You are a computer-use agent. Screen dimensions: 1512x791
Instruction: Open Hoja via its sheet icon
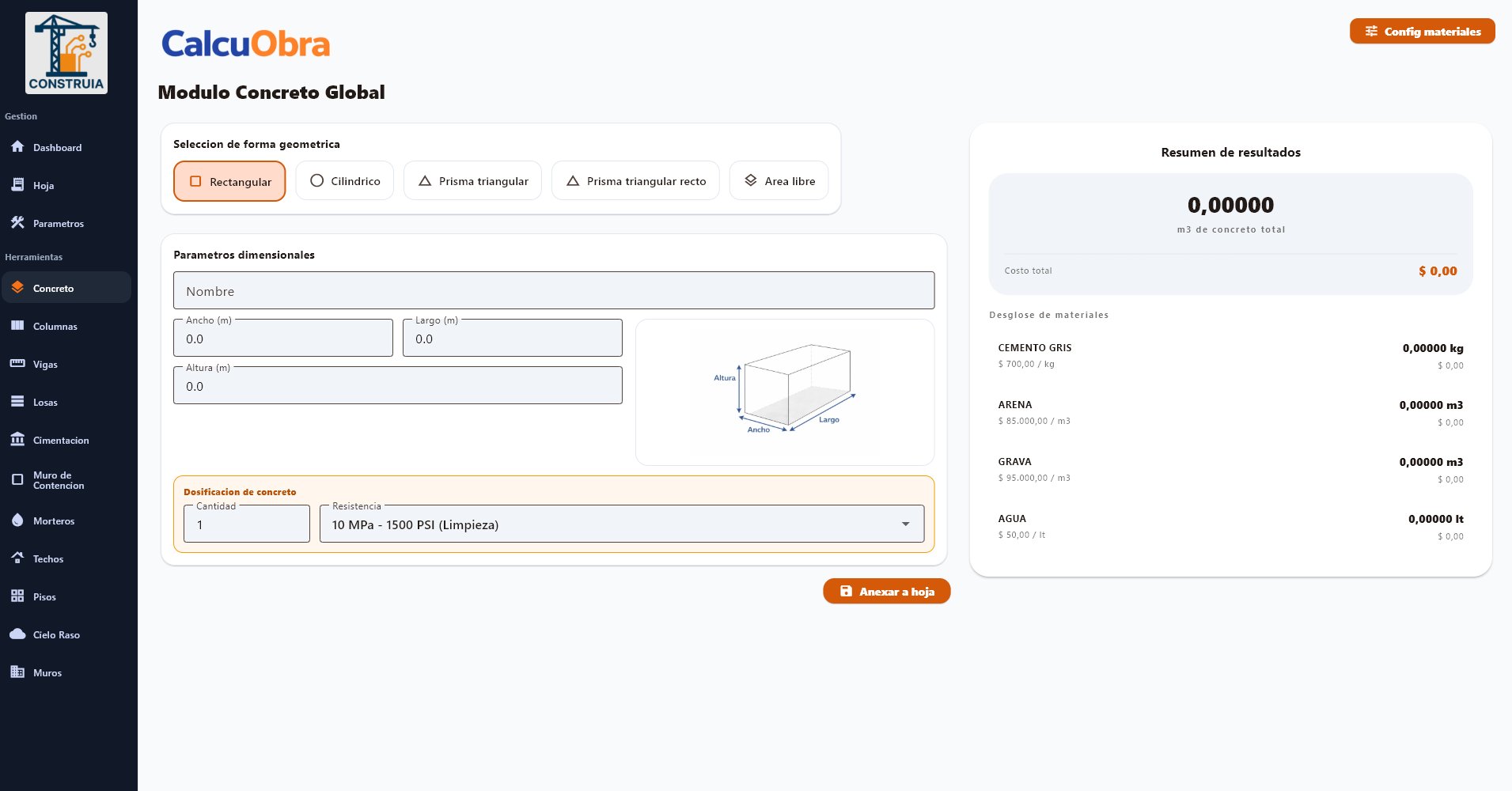[17, 185]
